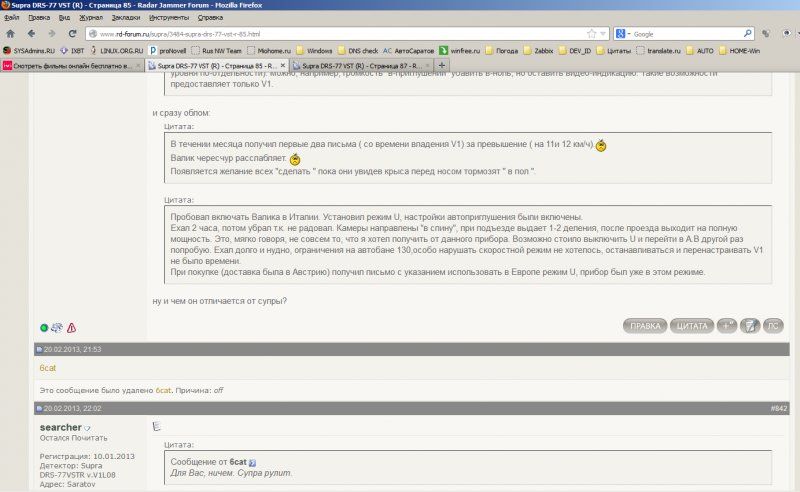The height and width of the screenshot is (492, 800).
Task: Switch to Supra DRS-77 Страница 87 tab
Action: pyautogui.click(x=360, y=65)
